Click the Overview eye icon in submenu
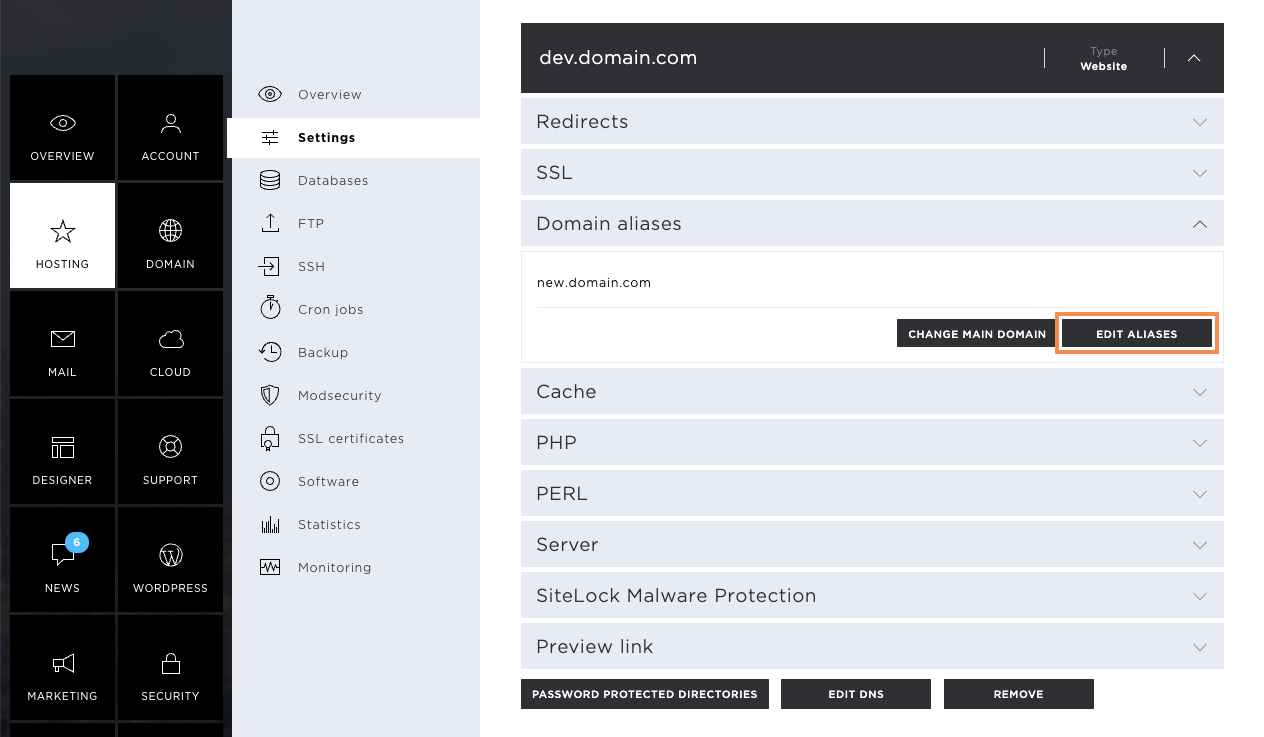 click(270, 94)
